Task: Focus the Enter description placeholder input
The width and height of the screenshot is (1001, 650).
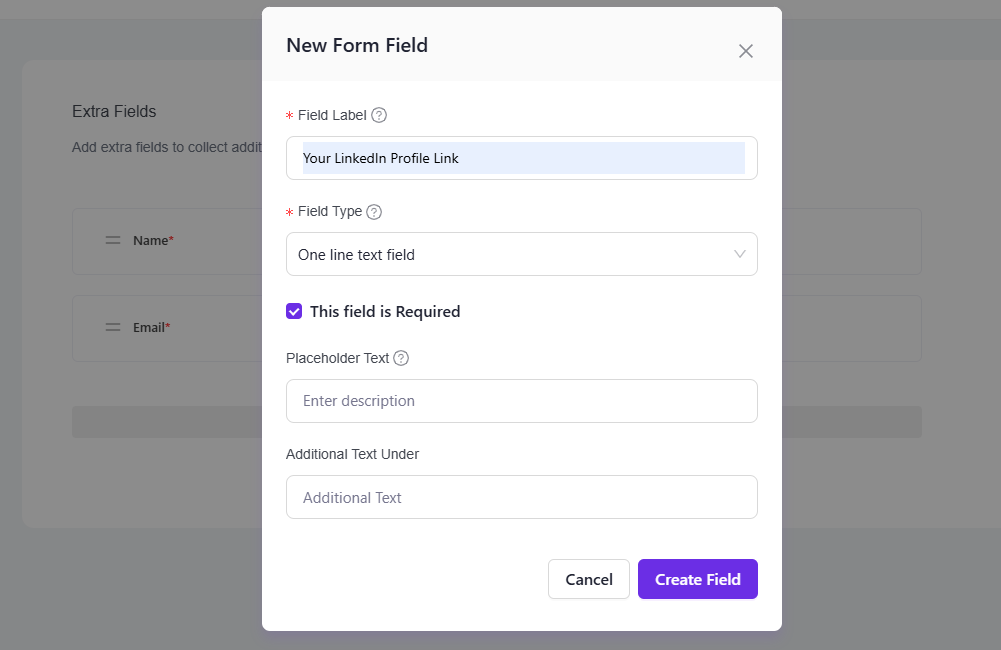Action: [x=521, y=401]
